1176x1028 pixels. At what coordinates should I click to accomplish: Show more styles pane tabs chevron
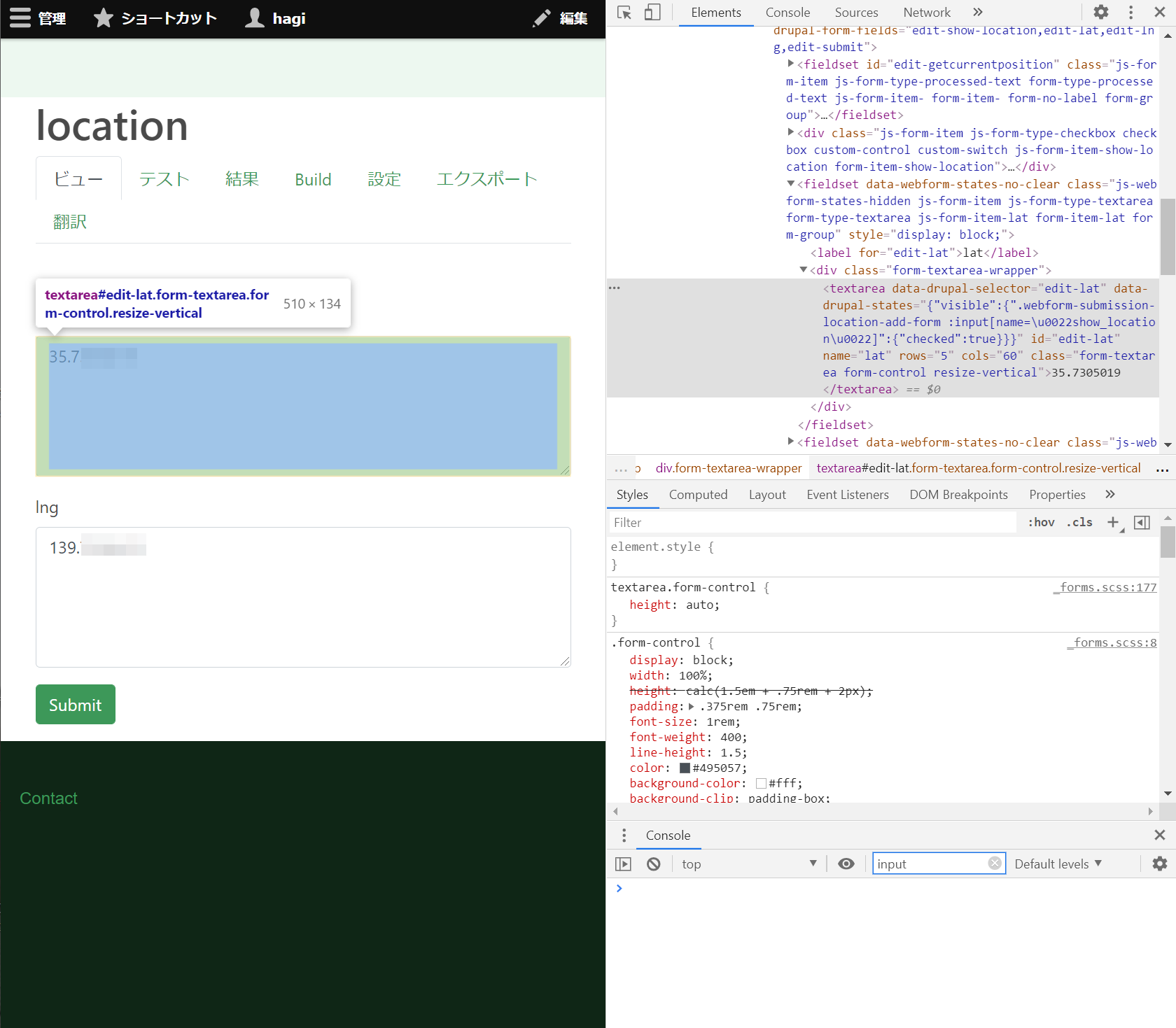pyautogui.click(x=1110, y=495)
